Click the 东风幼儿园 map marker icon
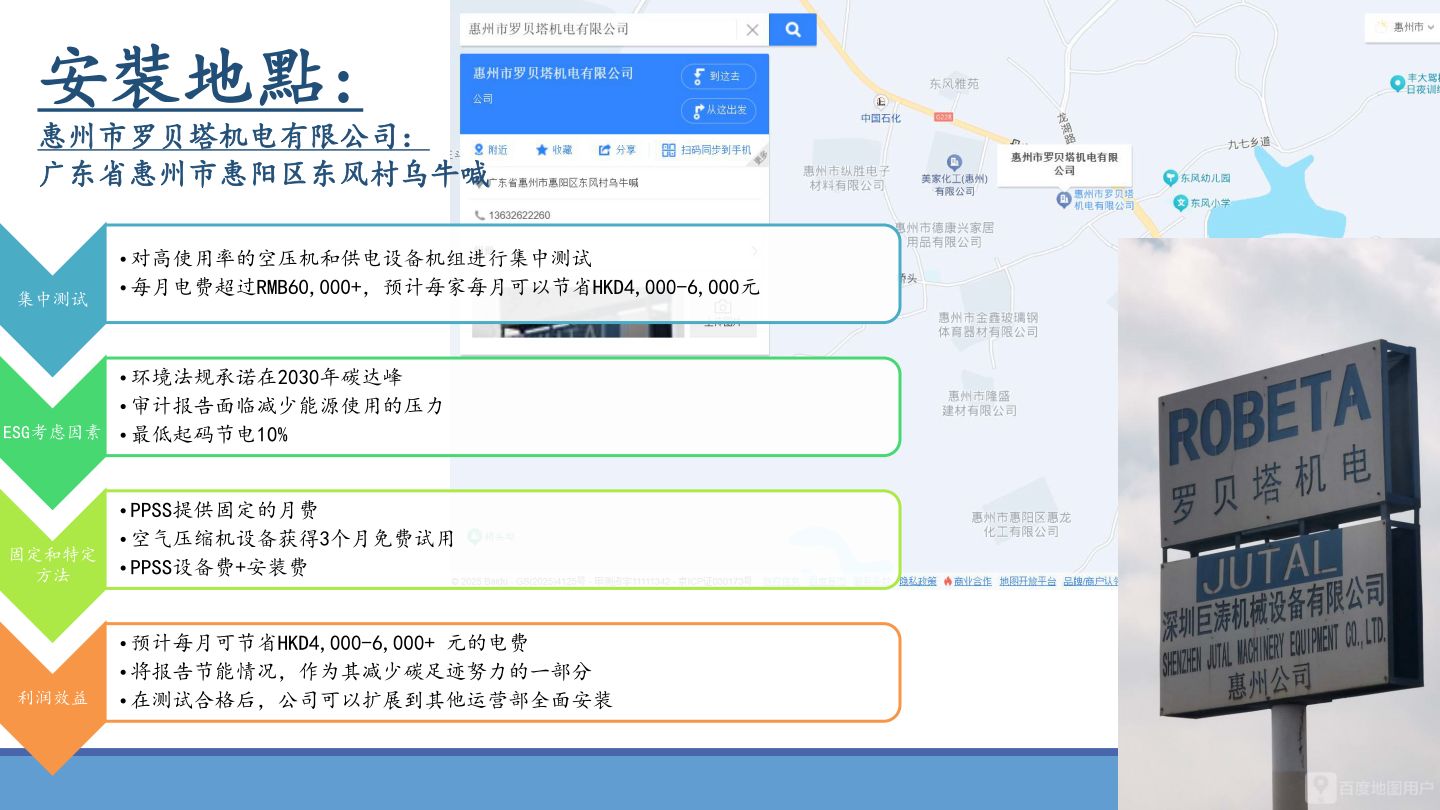The image size is (1440, 810). point(1170,178)
